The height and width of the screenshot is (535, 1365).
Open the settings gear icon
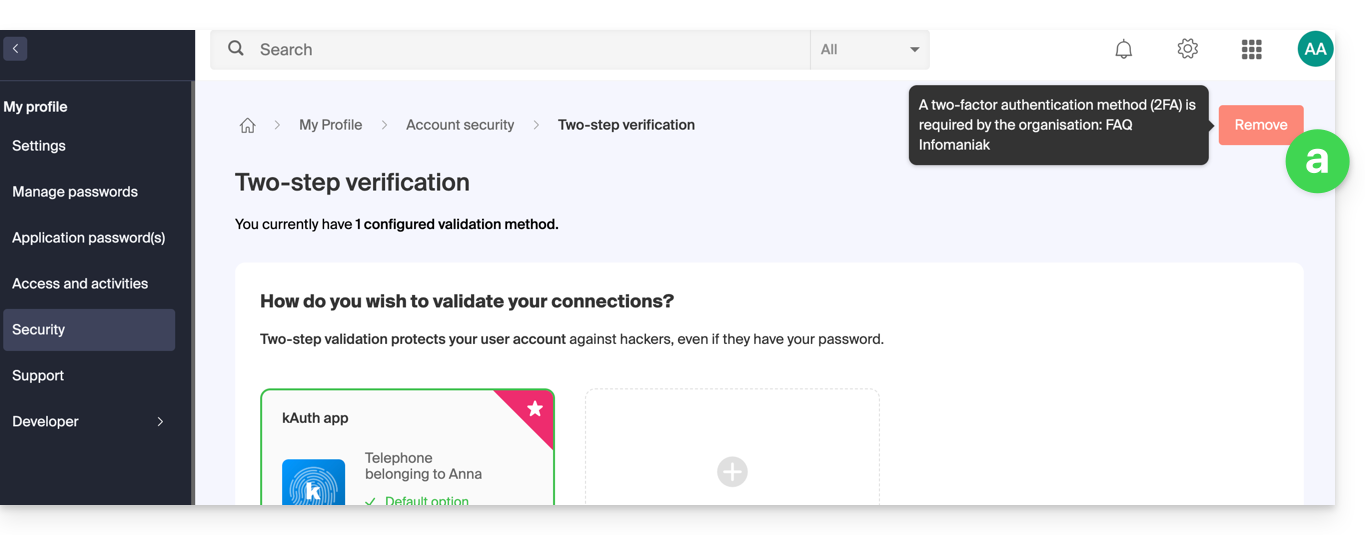tap(1187, 49)
